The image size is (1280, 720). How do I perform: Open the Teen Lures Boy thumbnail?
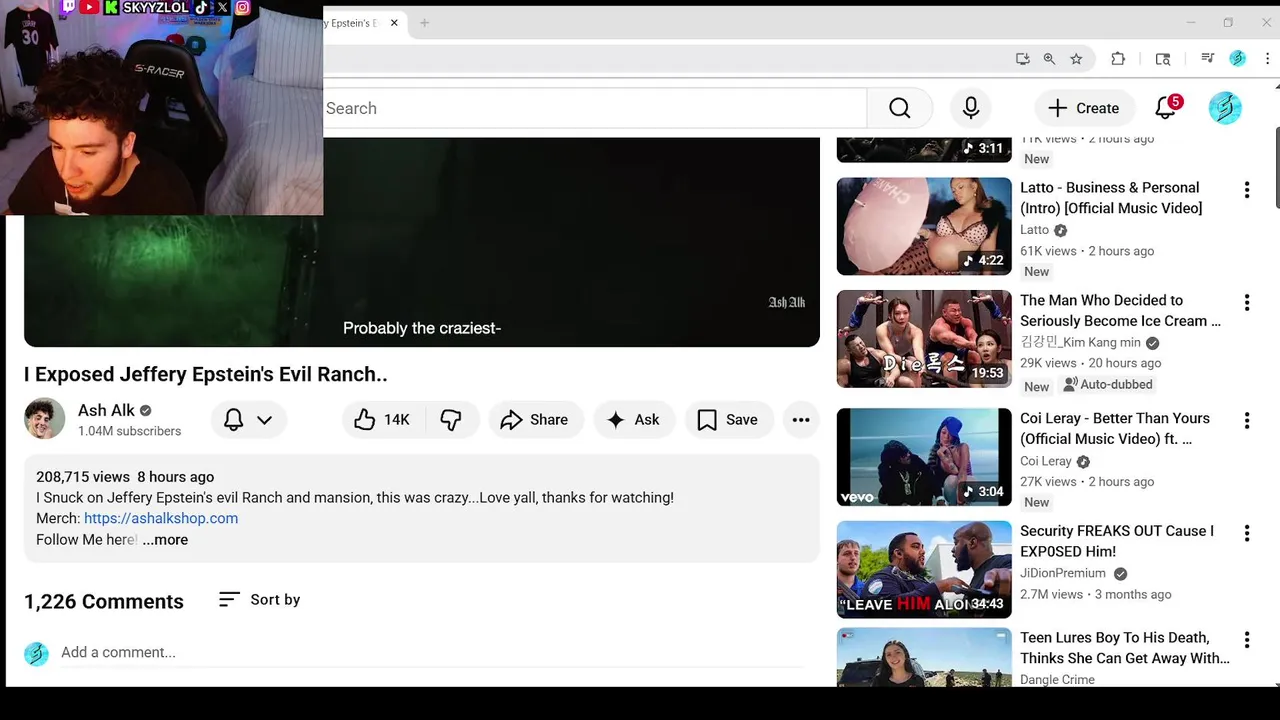924,657
